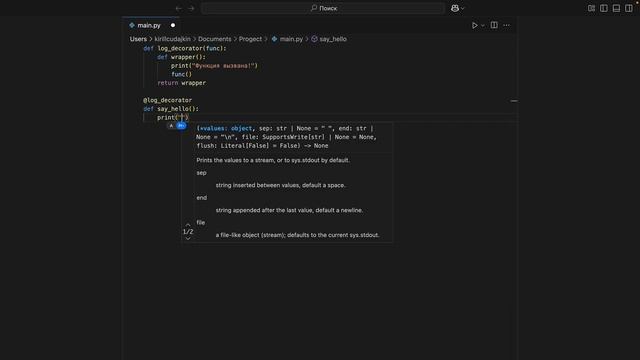Click the letter A input indicator badge
The height and width of the screenshot is (360, 640).
click(171, 126)
